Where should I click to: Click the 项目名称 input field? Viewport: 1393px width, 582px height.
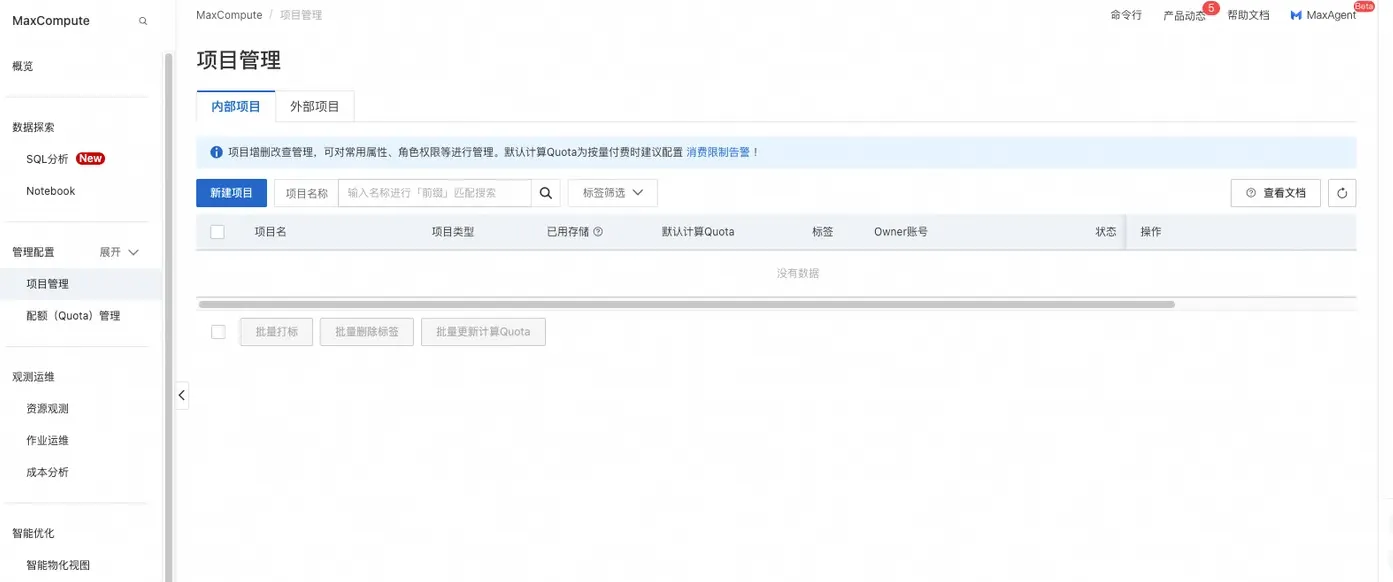[430, 192]
